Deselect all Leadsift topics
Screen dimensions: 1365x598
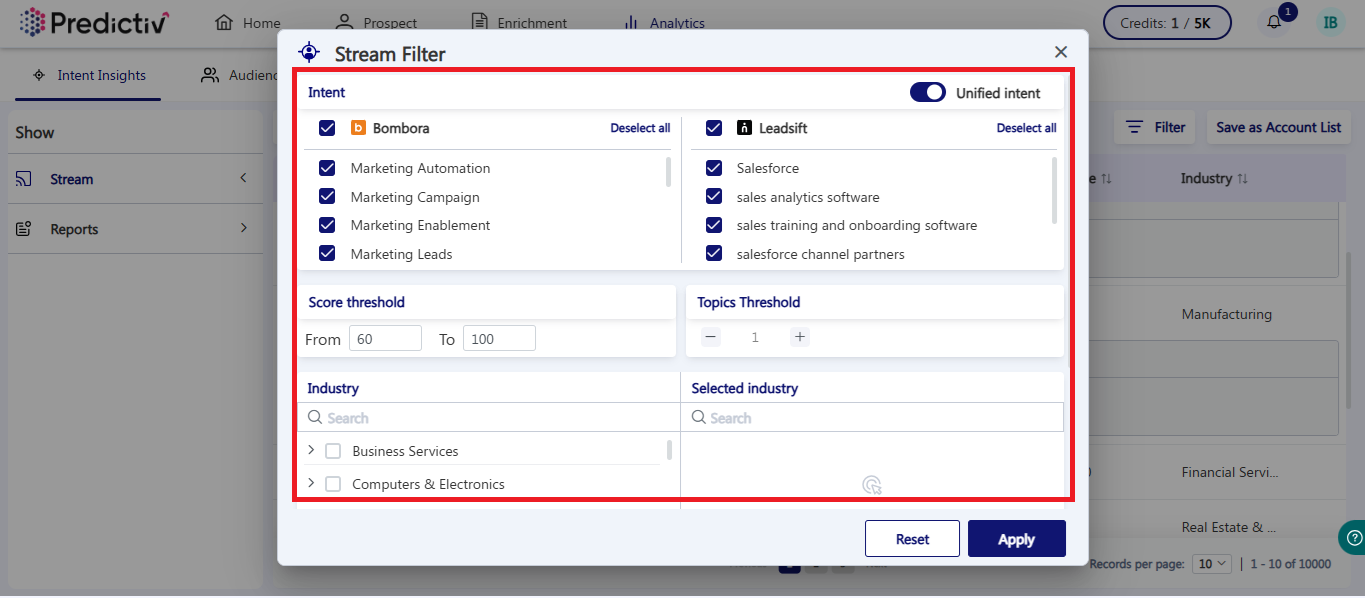click(1026, 128)
